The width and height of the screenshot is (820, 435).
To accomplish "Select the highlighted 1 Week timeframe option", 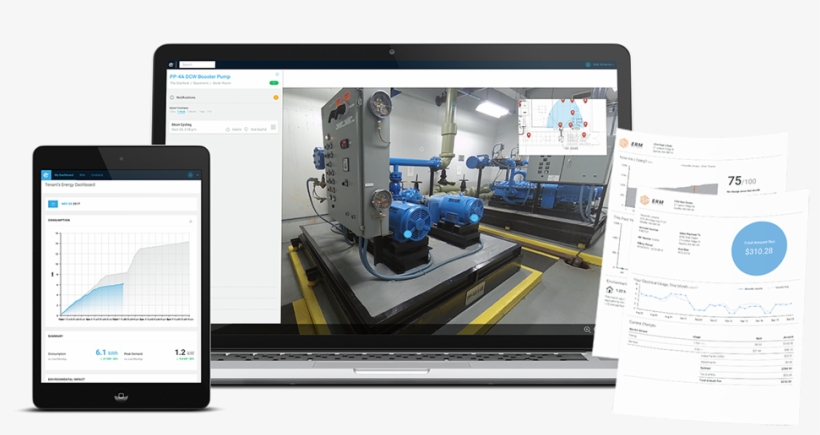I will pyautogui.click(x=181, y=111).
